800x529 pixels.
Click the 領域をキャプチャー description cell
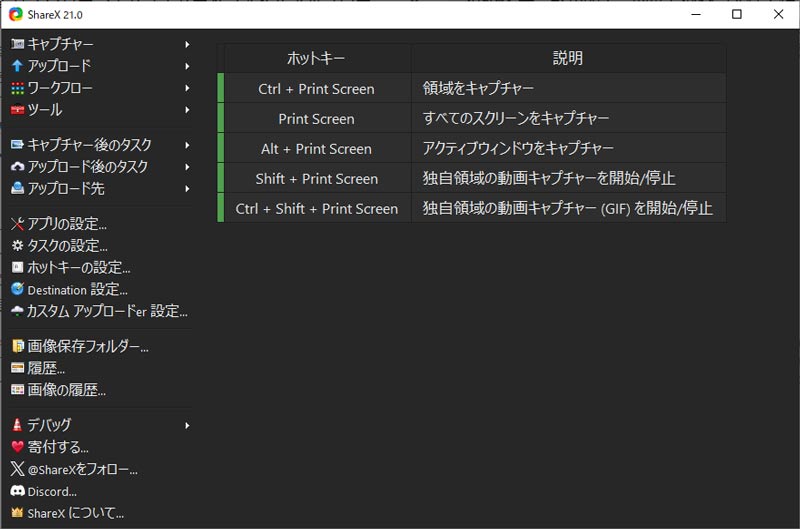[x=569, y=88]
